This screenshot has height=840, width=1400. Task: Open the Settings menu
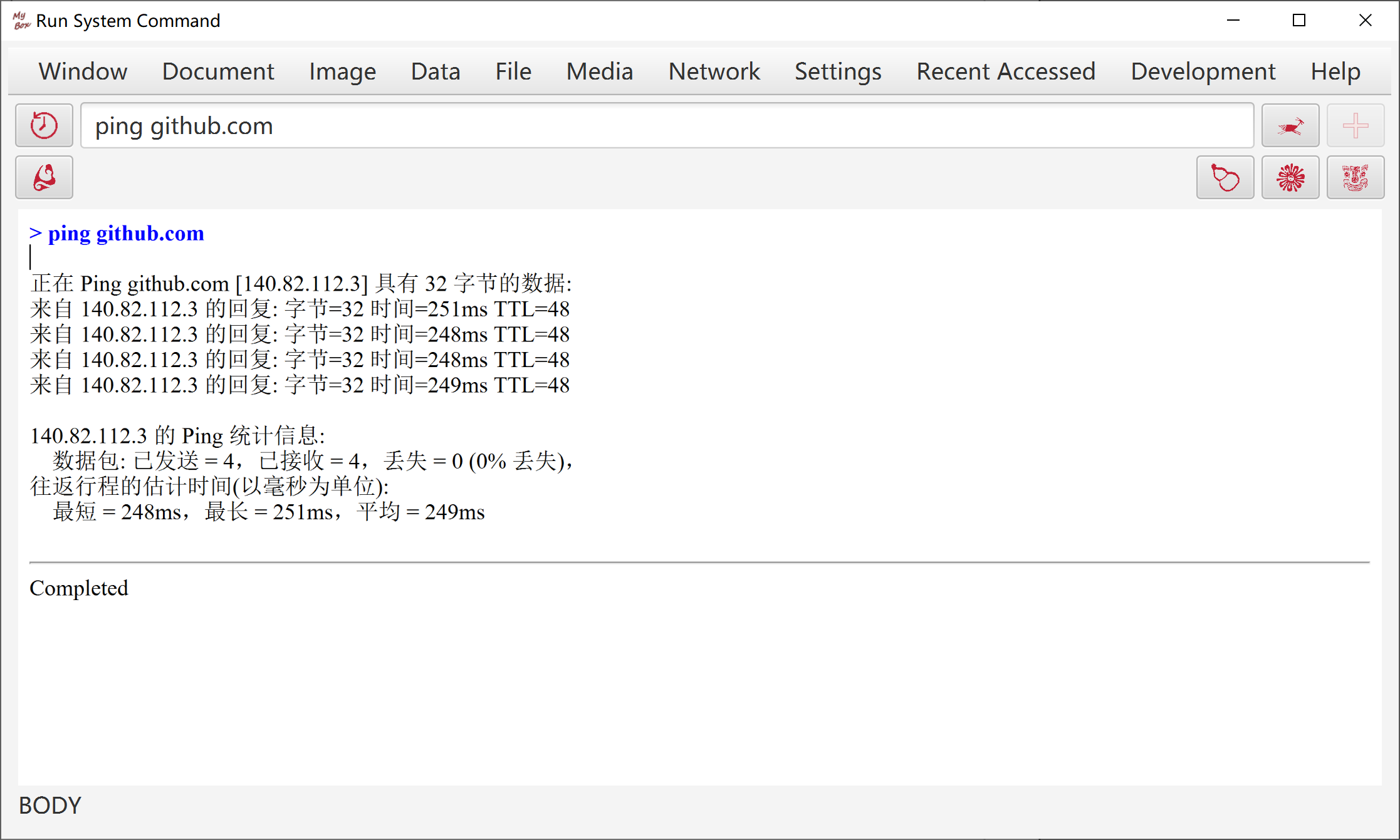point(838,71)
